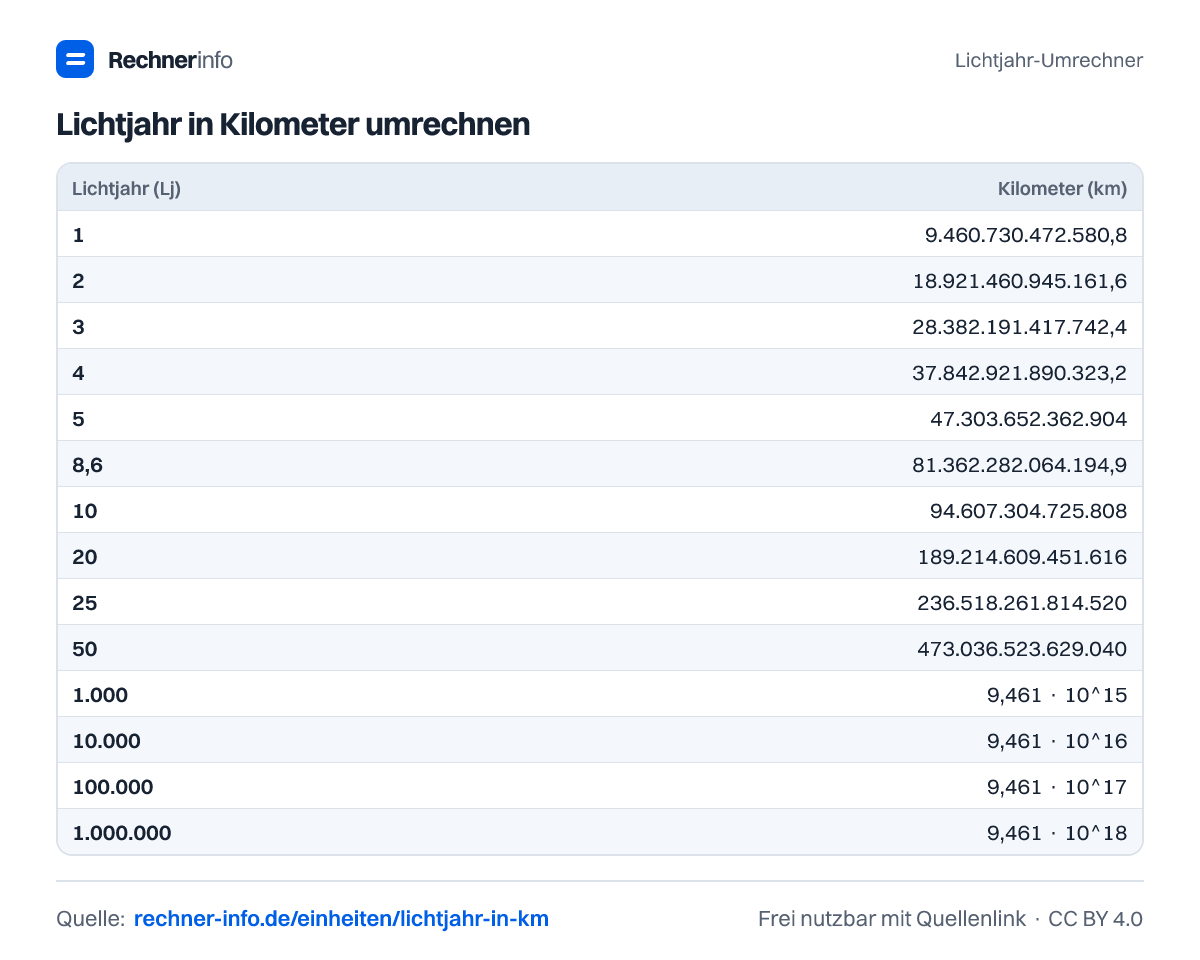This screenshot has width=1200, height=960.
Task: Click the Lichtjahr (Lj) column header
Action: coord(126,188)
